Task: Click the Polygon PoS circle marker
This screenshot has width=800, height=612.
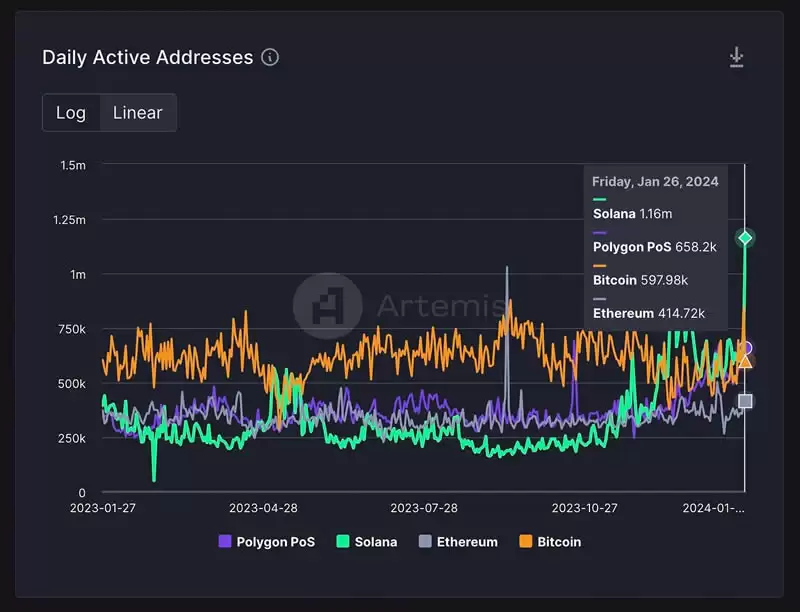Action: click(x=746, y=348)
